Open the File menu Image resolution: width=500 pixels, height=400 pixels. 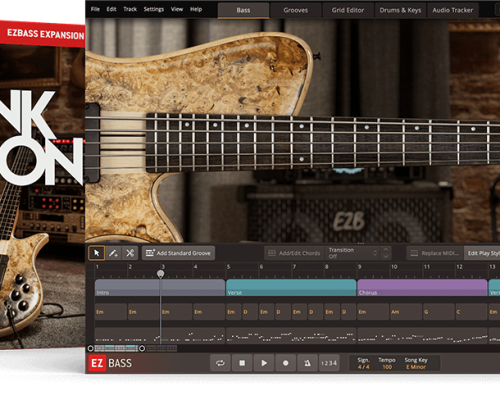95,9
